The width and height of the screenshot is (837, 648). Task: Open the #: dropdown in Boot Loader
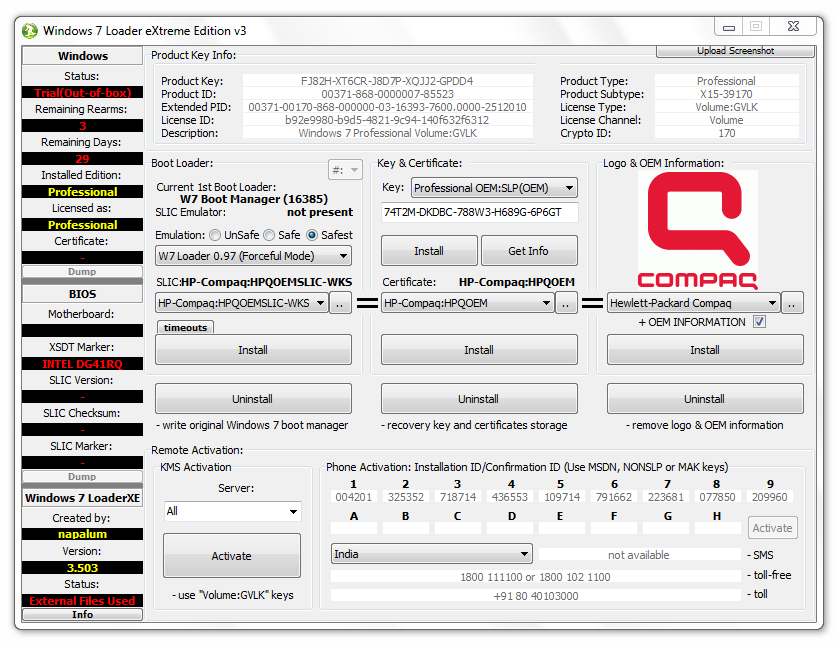point(345,170)
